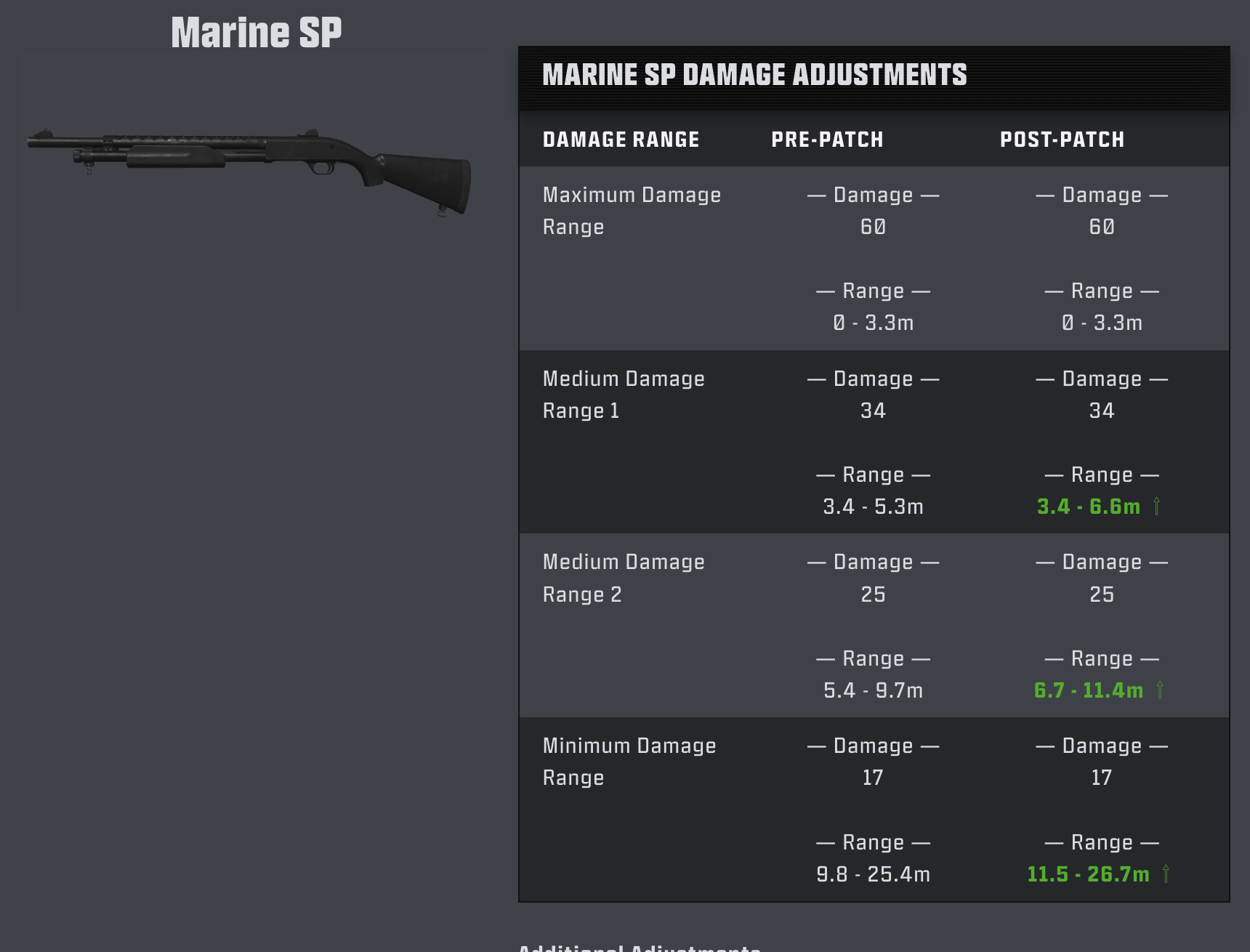This screenshot has height=952, width=1250.
Task: Click the Marine SP heading
Action: click(257, 33)
